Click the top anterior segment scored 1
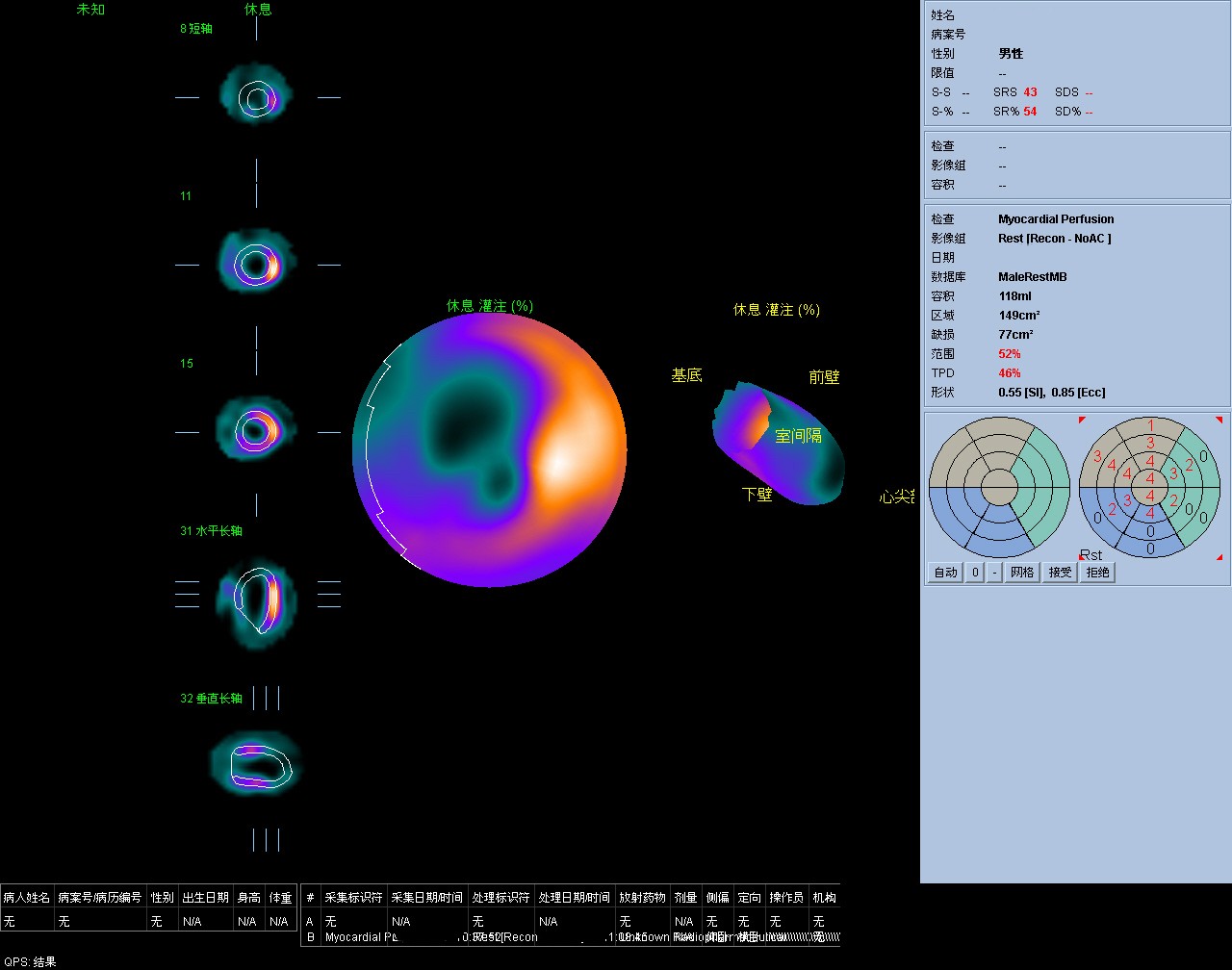This screenshot has height=970, width=1232. [1150, 425]
